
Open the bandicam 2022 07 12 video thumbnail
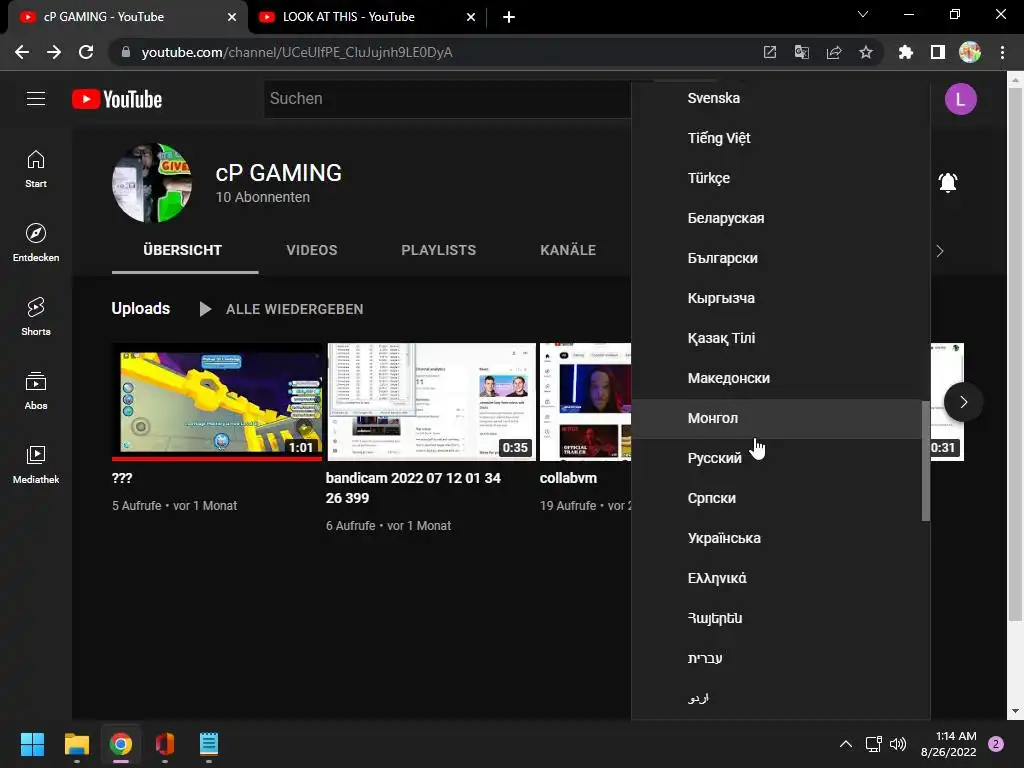click(x=431, y=402)
